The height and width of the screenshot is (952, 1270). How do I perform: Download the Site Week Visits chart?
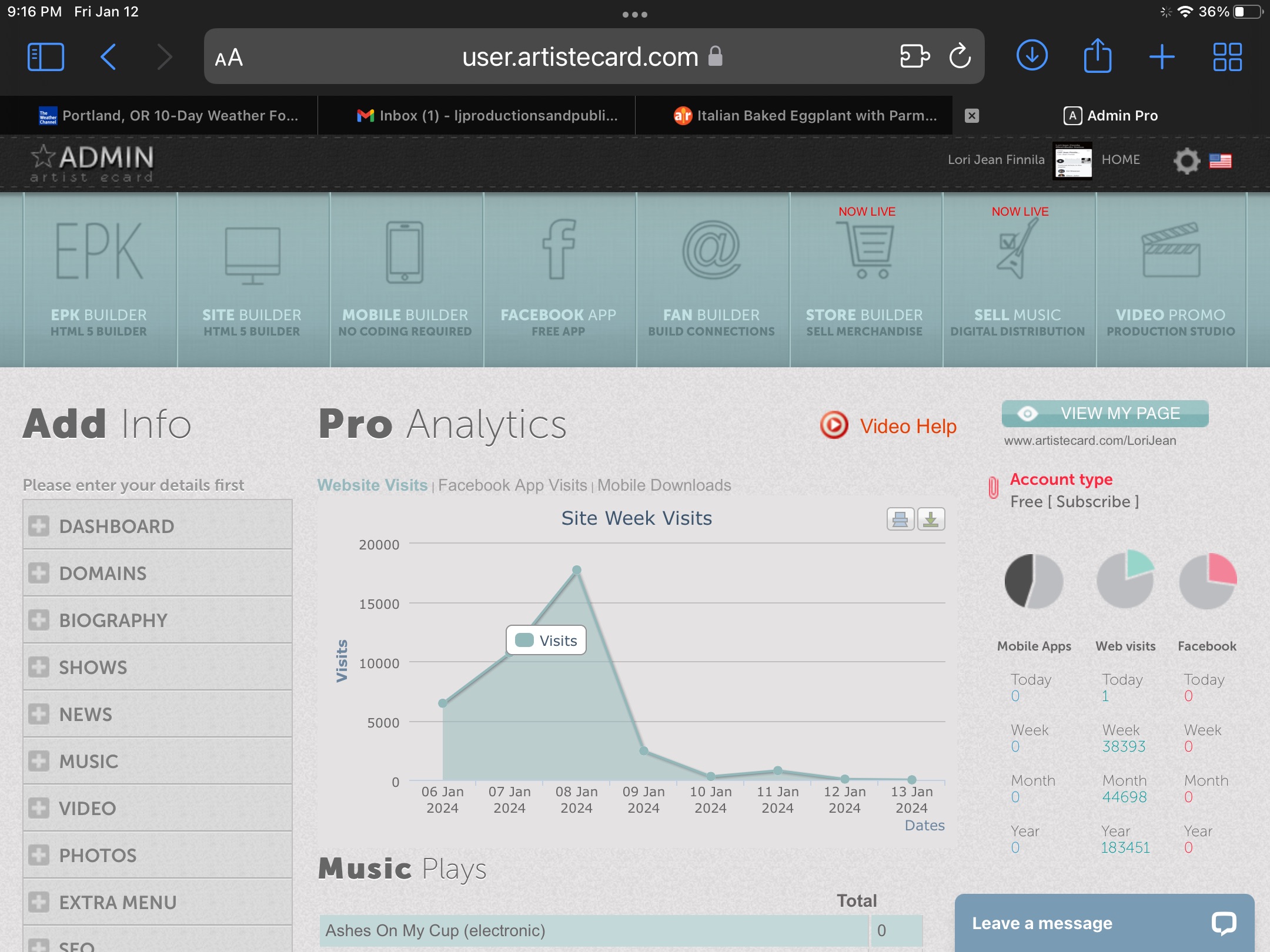(931, 519)
